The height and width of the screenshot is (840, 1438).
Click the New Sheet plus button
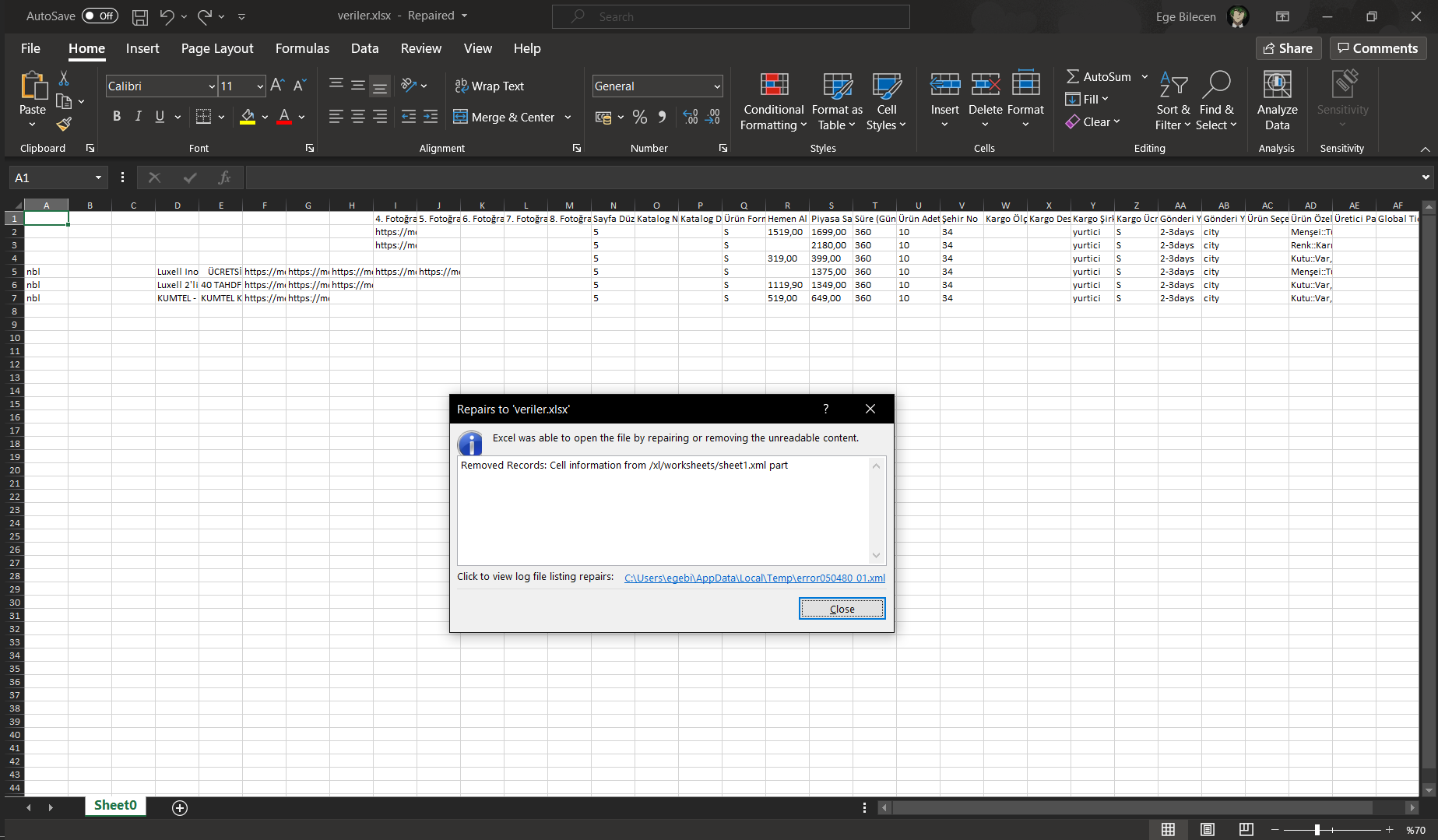tap(179, 808)
